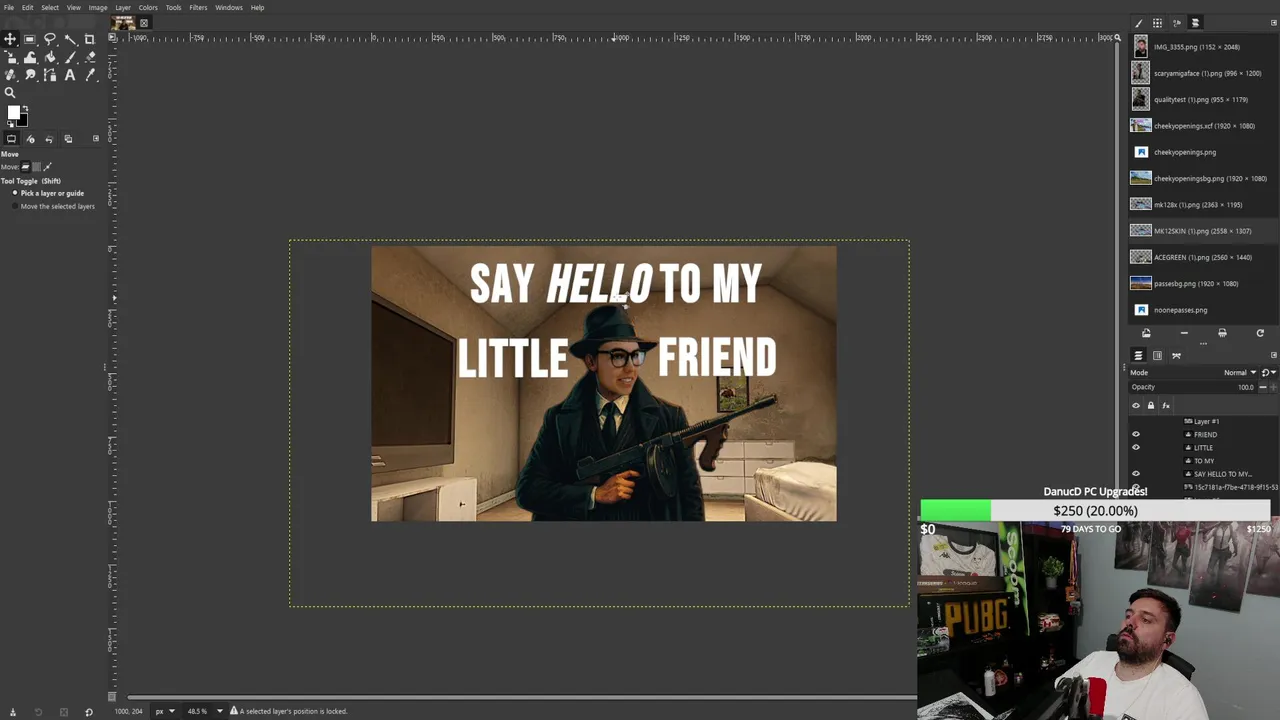
Task: Select the Smudge tool
Action: pos(30,75)
